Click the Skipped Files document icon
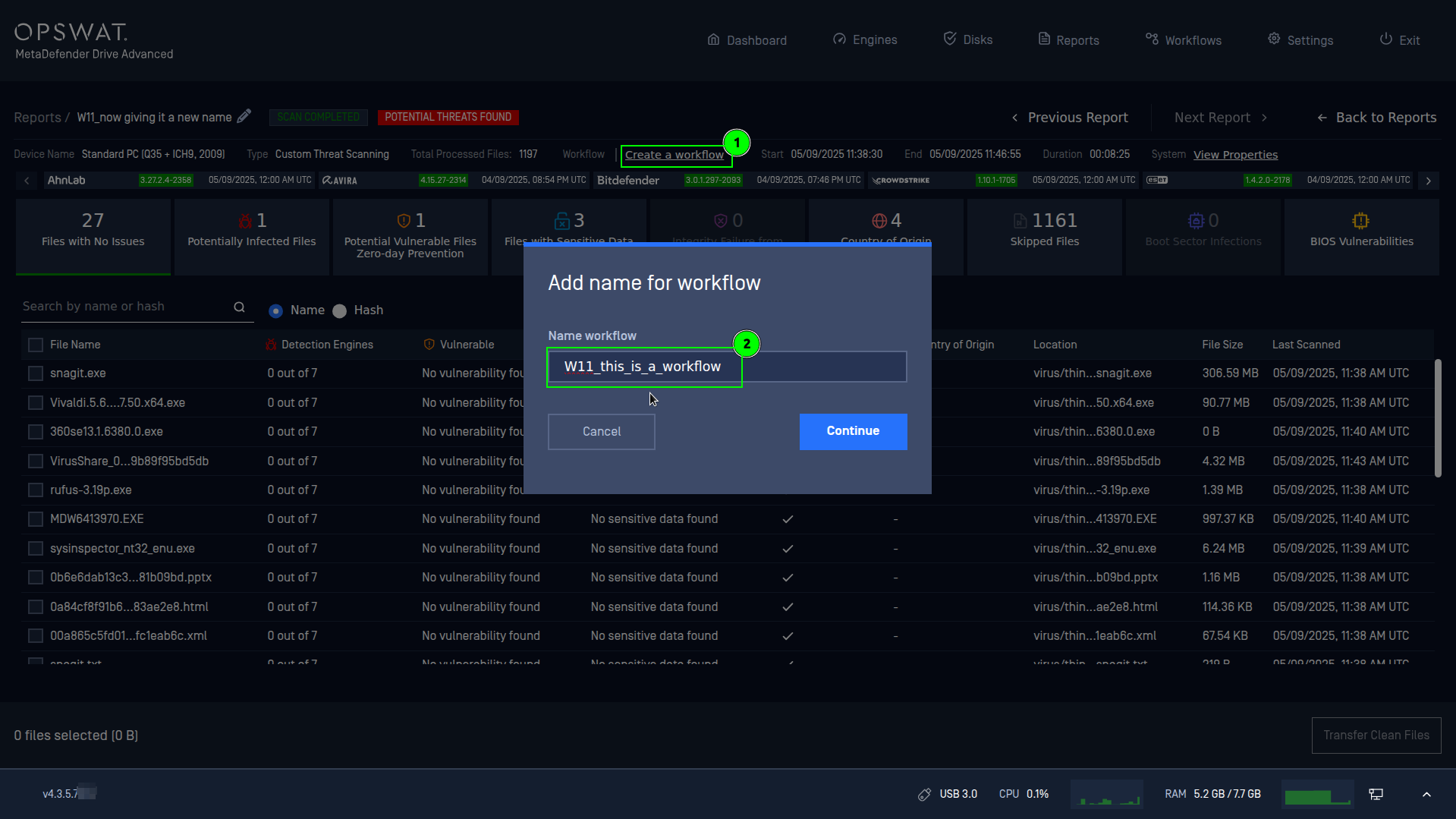Image resolution: width=1456 pixels, height=819 pixels. [x=1020, y=221]
